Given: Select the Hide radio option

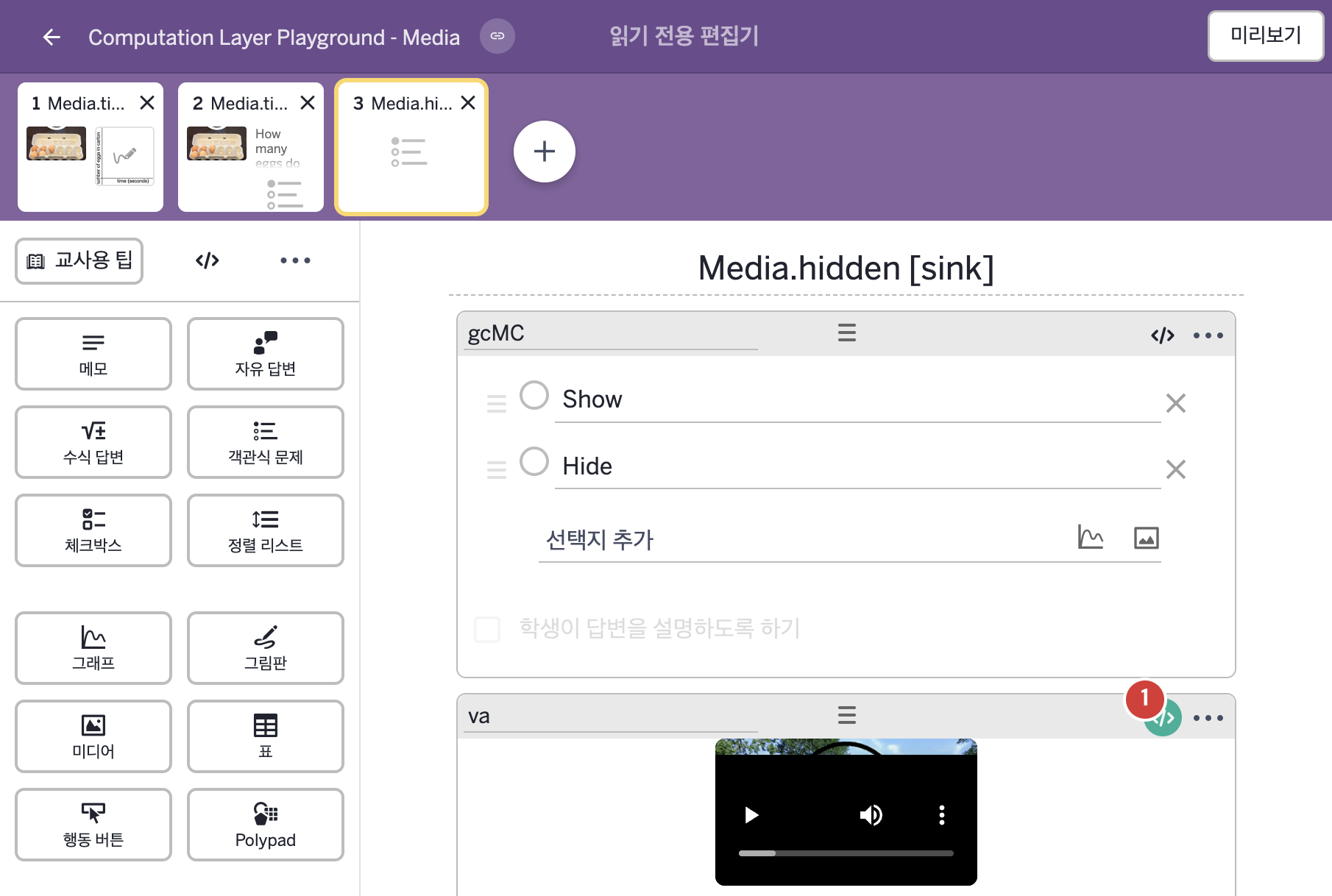Looking at the screenshot, I should [x=534, y=461].
